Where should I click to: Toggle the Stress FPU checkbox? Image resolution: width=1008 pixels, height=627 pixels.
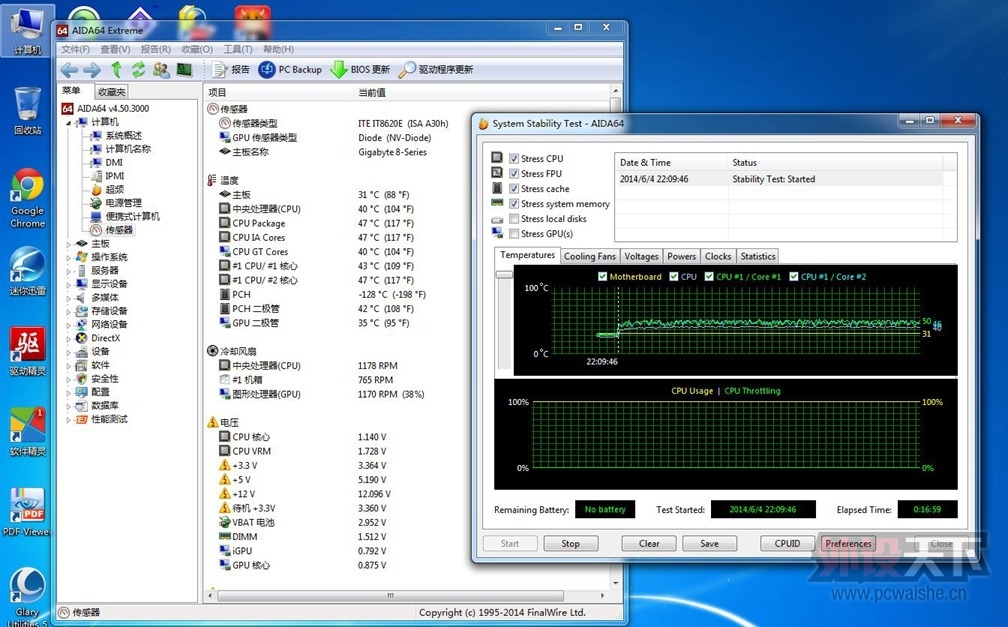[x=514, y=174]
